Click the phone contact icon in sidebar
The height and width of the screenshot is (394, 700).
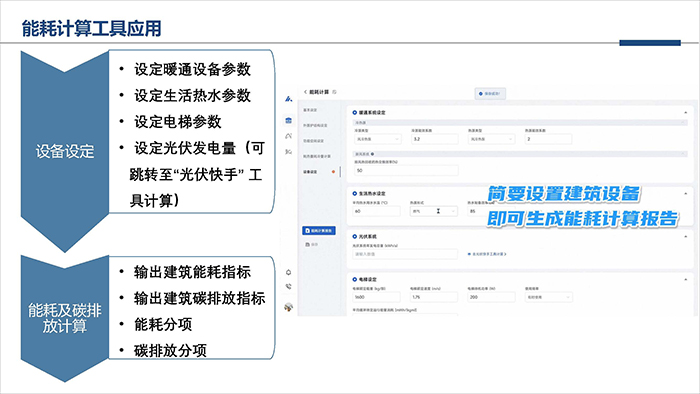pyautogui.click(x=288, y=286)
